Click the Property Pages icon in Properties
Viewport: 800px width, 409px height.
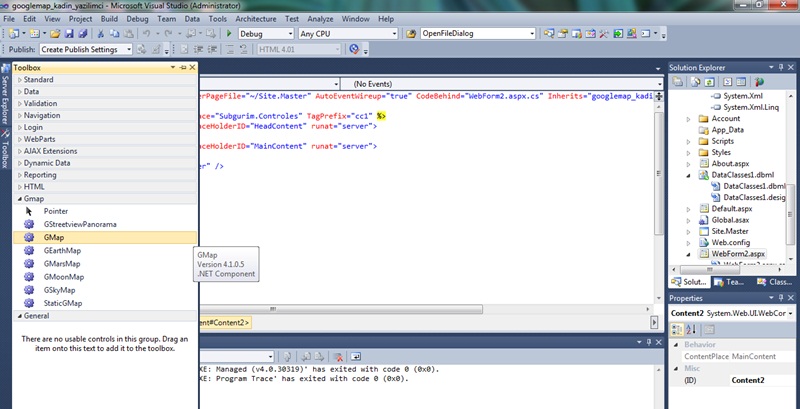pos(709,329)
